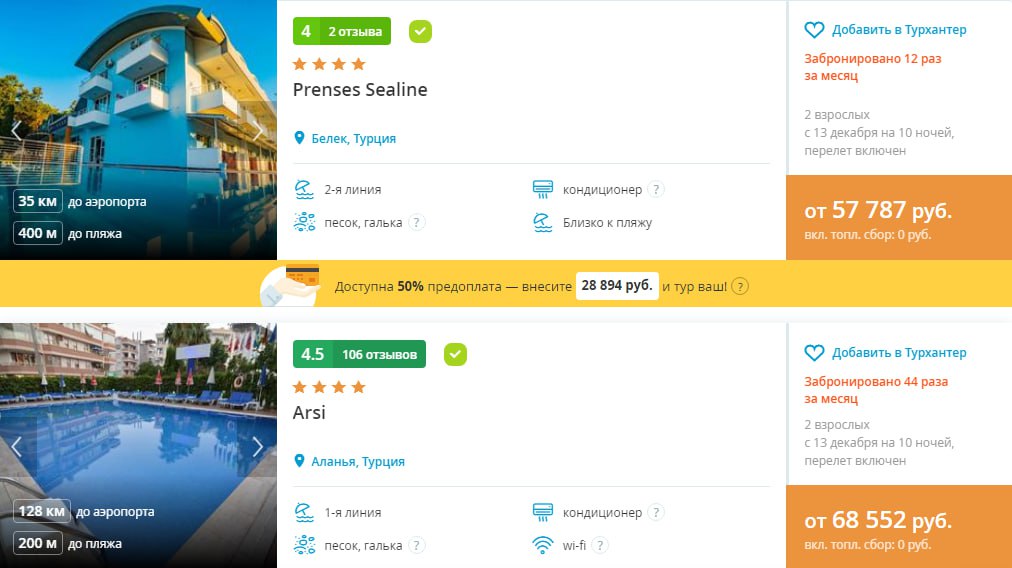
Task: Open Prenses Sealine hotel title
Action: (360, 90)
